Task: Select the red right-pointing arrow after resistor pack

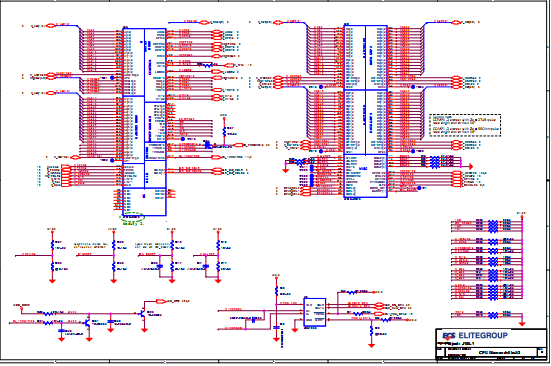Action: 470,166
